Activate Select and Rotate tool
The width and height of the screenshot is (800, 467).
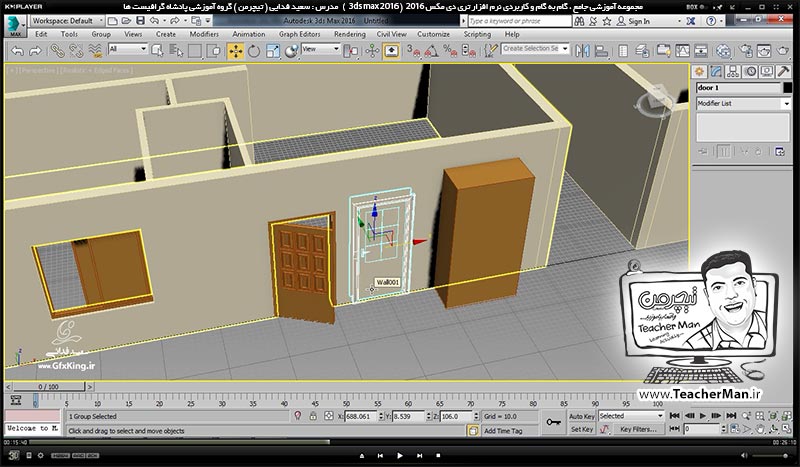254,51
